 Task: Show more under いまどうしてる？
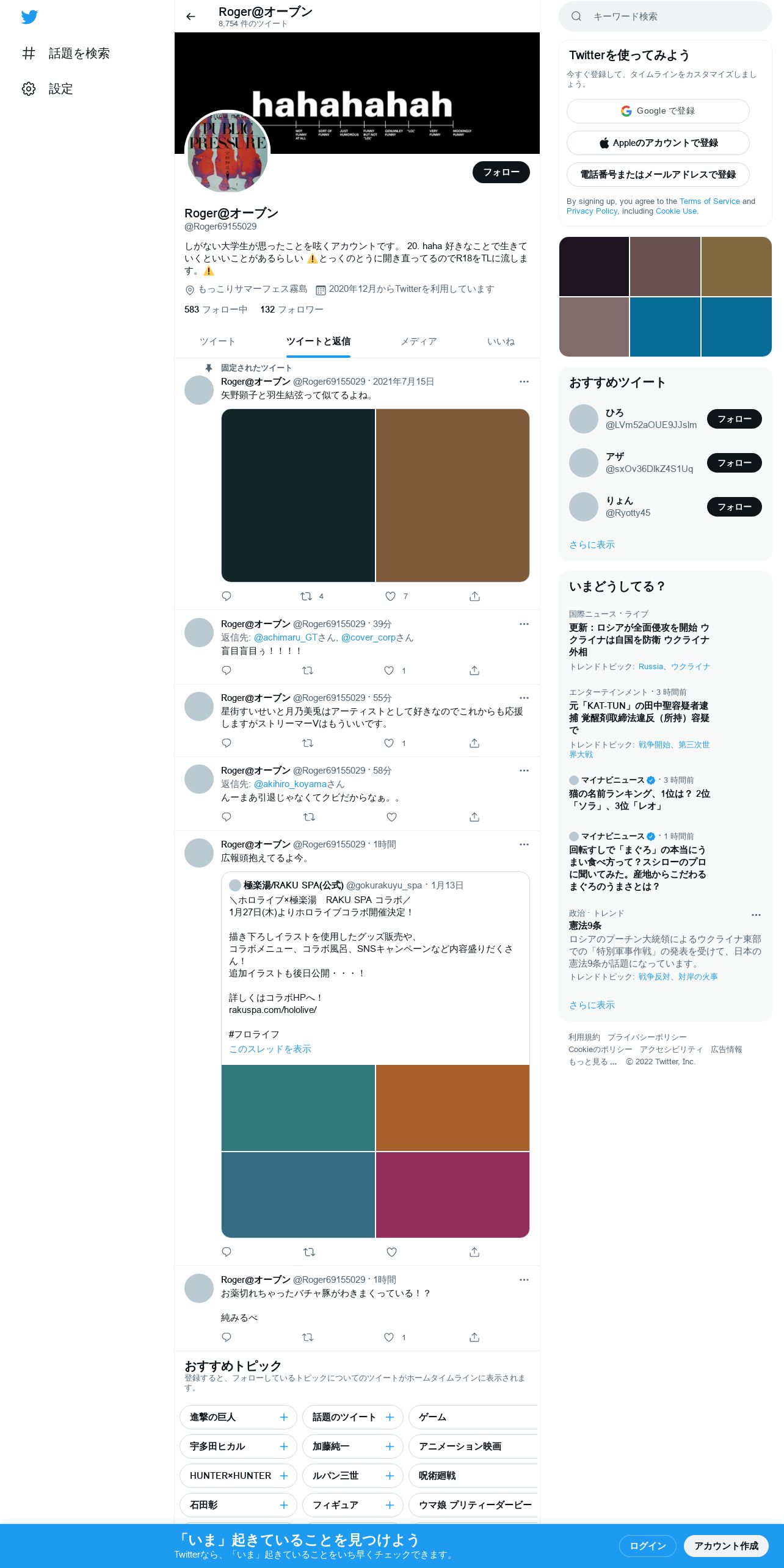(x=592, y=1005)
